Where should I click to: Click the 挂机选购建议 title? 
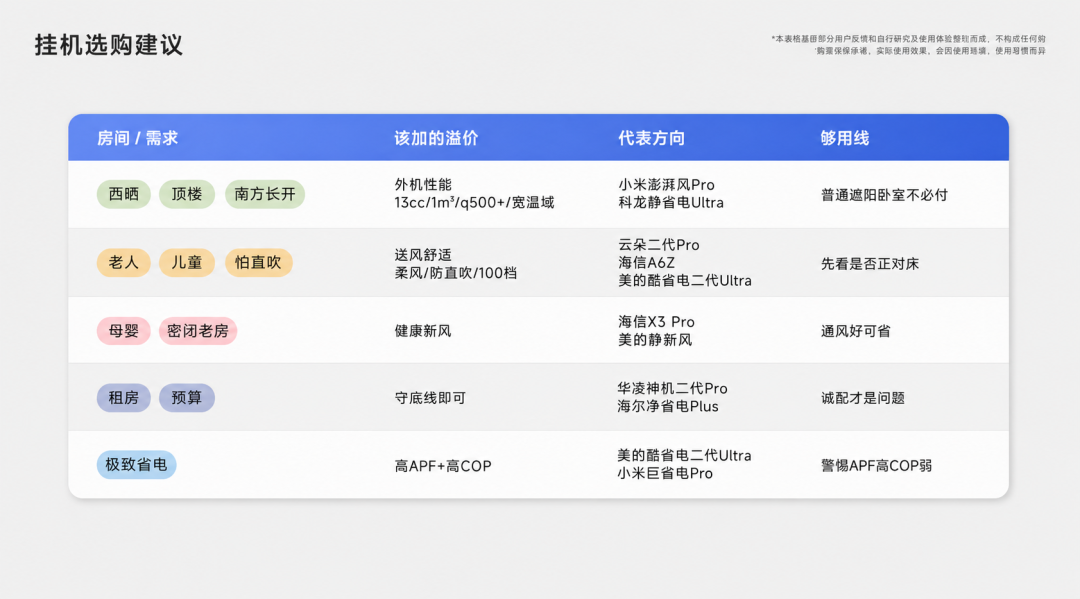click(109, 45)
